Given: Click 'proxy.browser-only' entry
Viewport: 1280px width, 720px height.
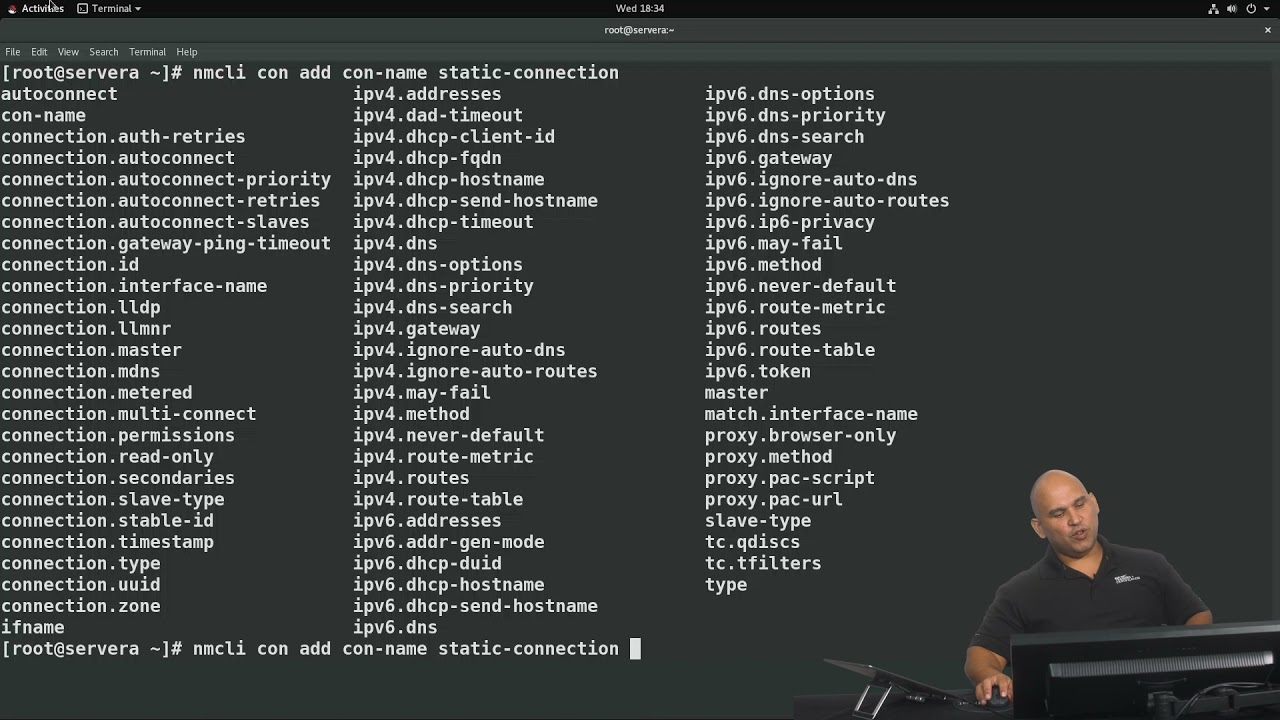Looking at the screenshot, I should [800, 435].
